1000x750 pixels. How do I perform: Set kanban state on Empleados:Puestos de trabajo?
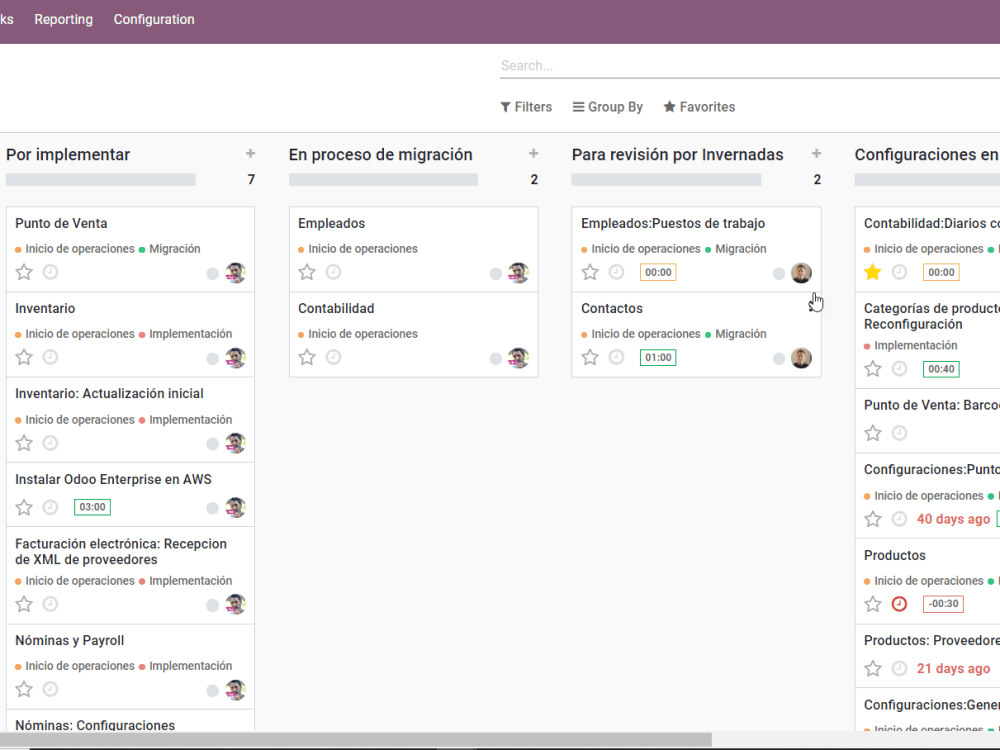(779, 274)
